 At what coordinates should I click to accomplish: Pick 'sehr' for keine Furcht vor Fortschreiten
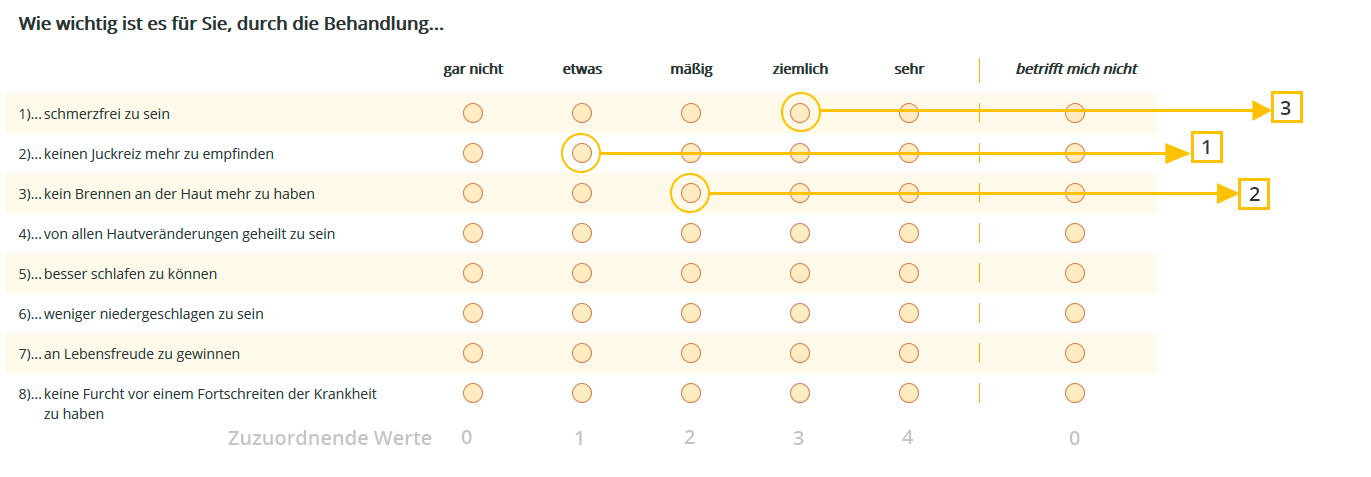tap(908, 393)
